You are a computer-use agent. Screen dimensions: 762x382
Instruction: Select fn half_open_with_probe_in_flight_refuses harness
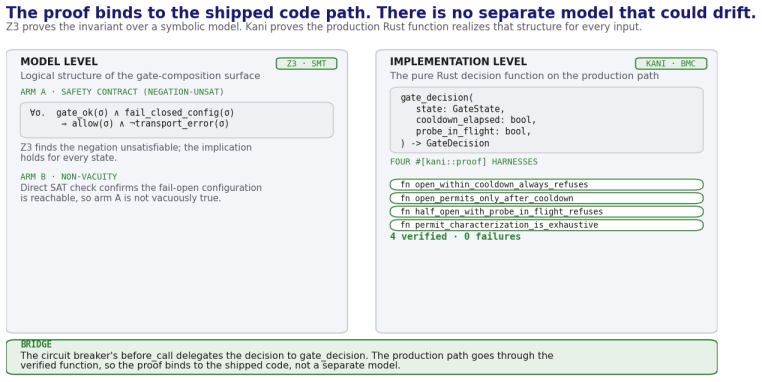tap(546, 211)
